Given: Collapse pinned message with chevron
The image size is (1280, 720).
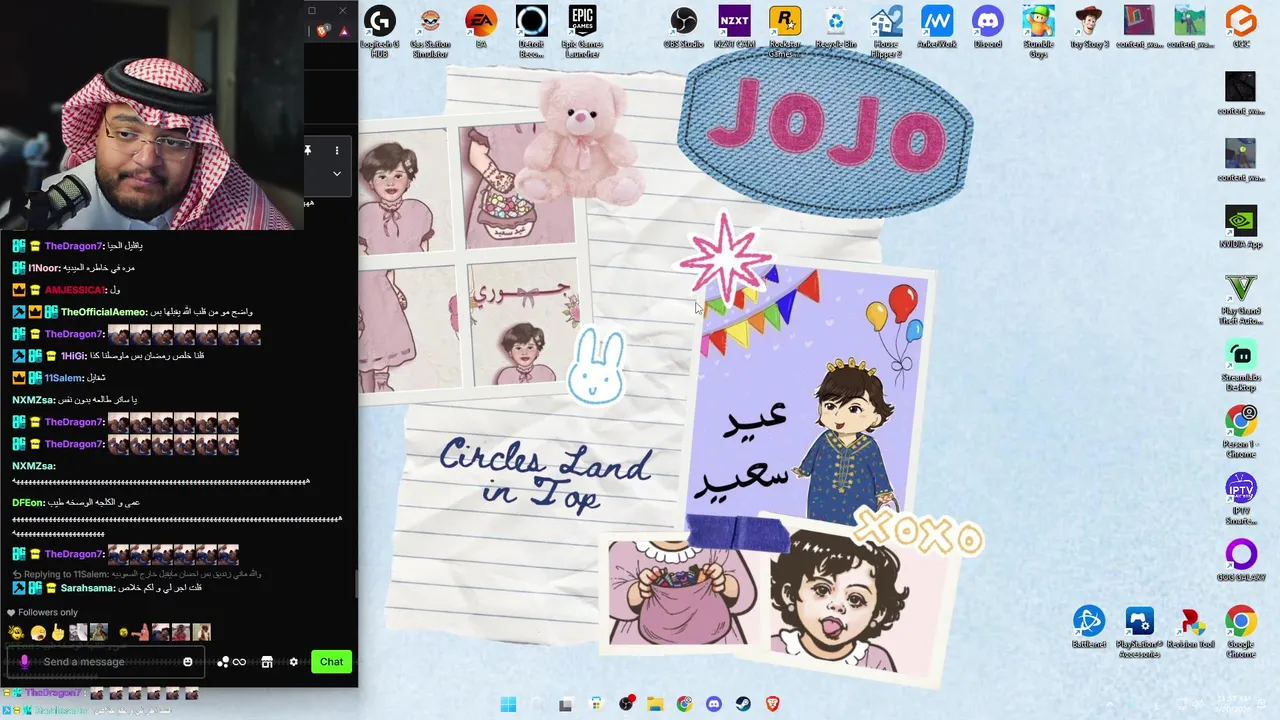Looking at the screenshot, I should (x=337, y=174).
